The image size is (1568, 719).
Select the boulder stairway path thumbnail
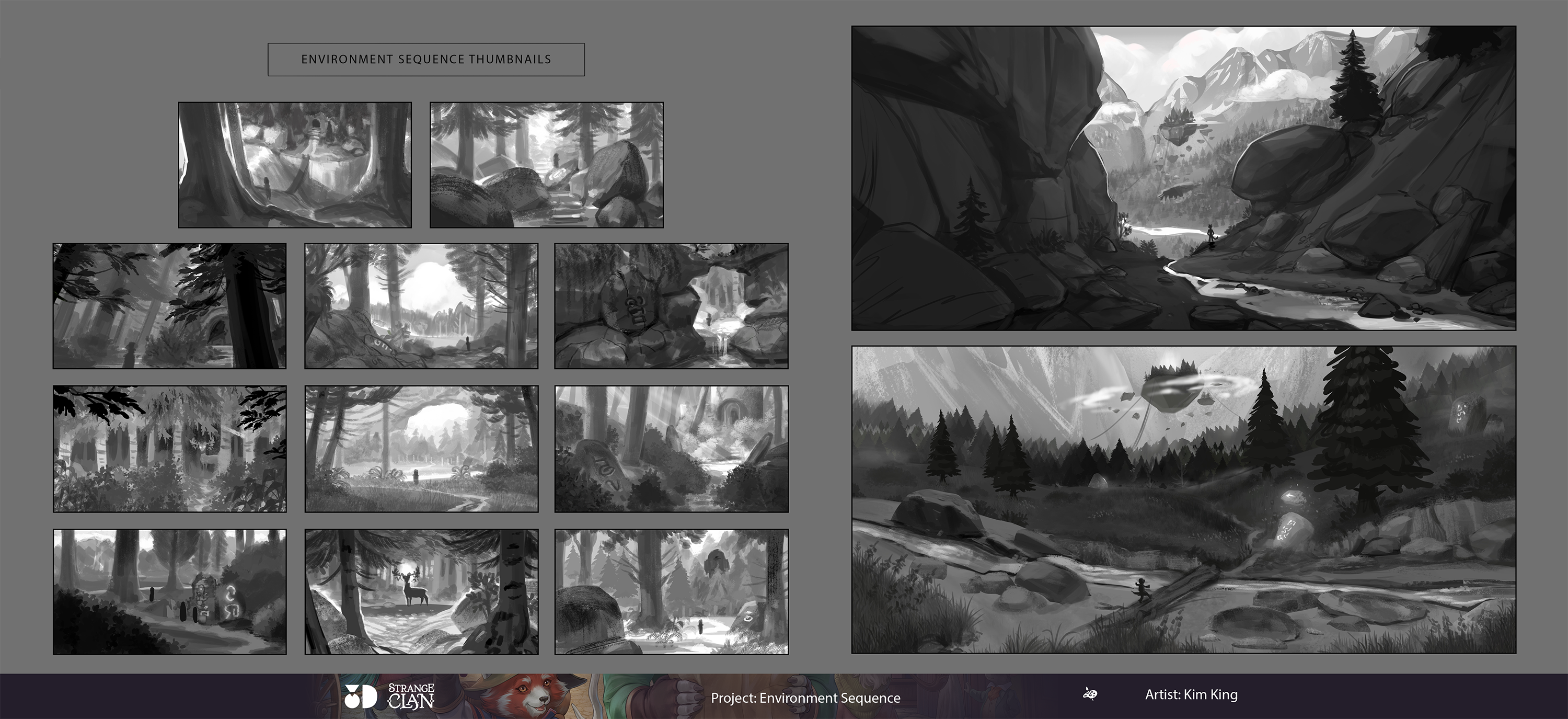[547, 165]
